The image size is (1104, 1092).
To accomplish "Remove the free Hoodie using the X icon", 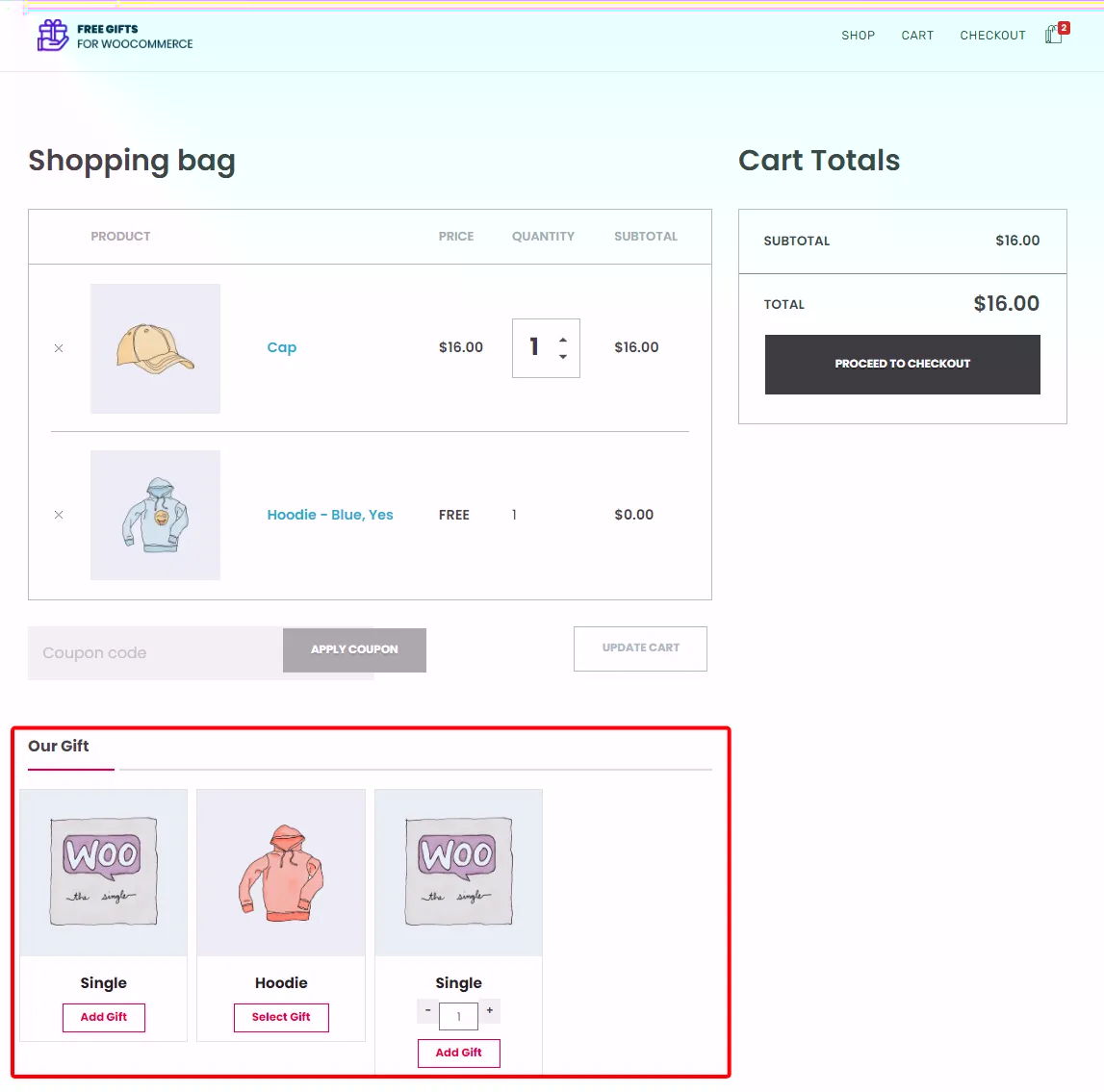I will point(58,515).
